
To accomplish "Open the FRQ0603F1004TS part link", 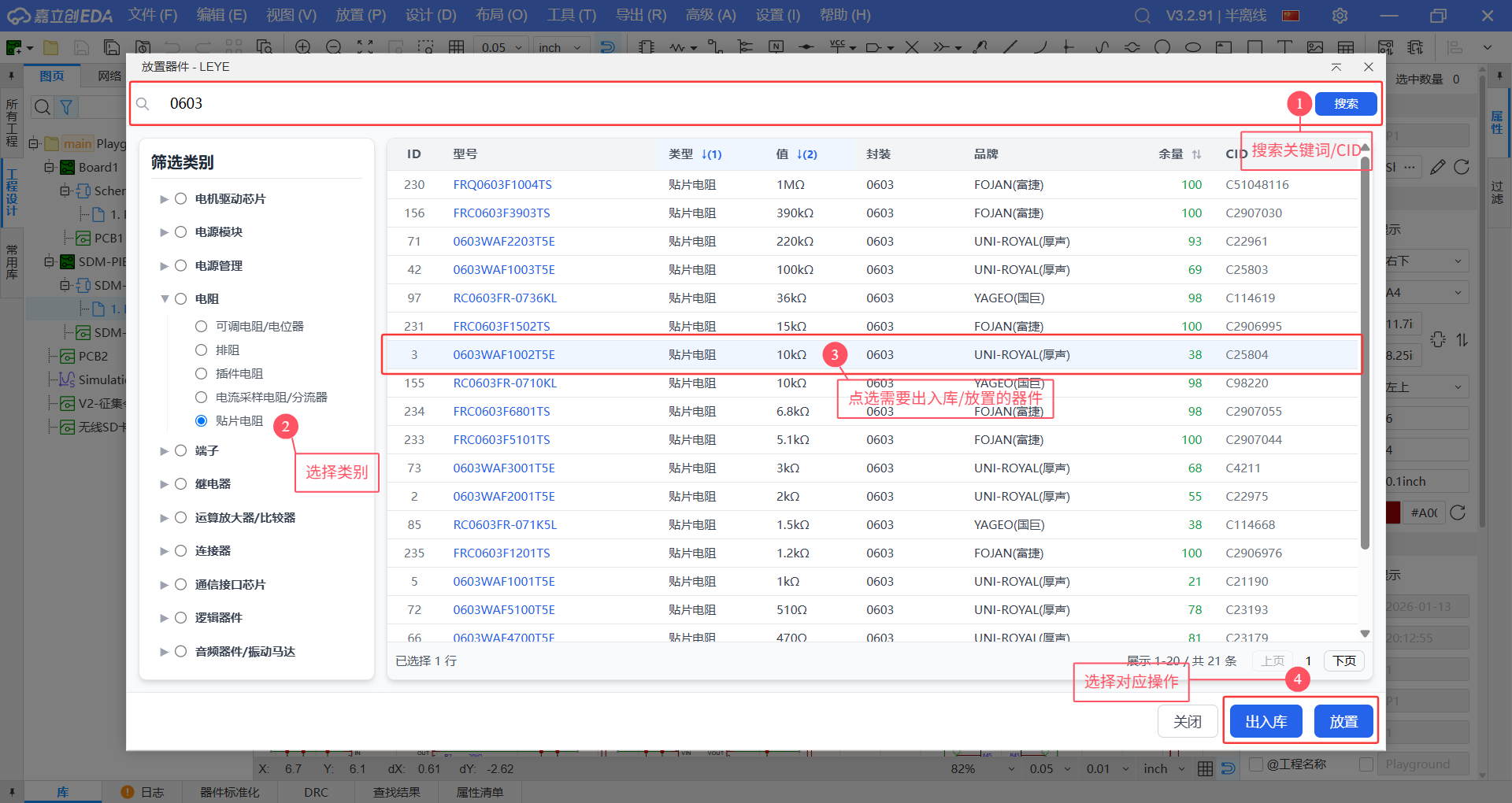I will [x=502, y=185].
